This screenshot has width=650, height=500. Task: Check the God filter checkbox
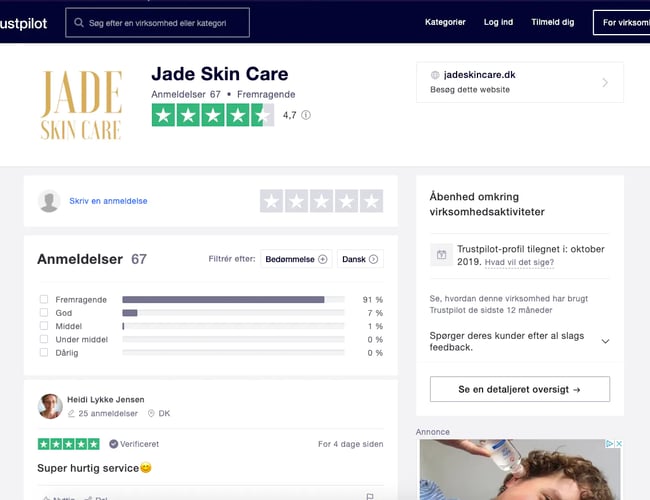44,312
